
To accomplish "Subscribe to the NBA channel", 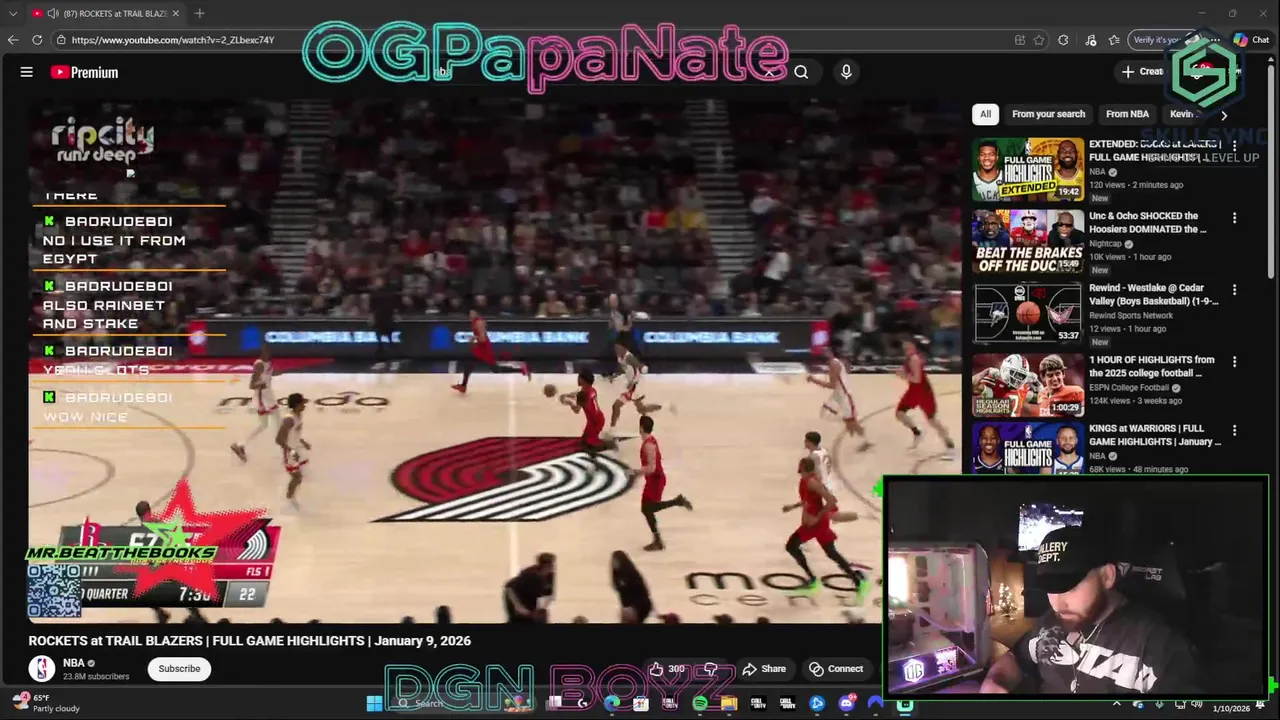I will [x=180, y=669].
